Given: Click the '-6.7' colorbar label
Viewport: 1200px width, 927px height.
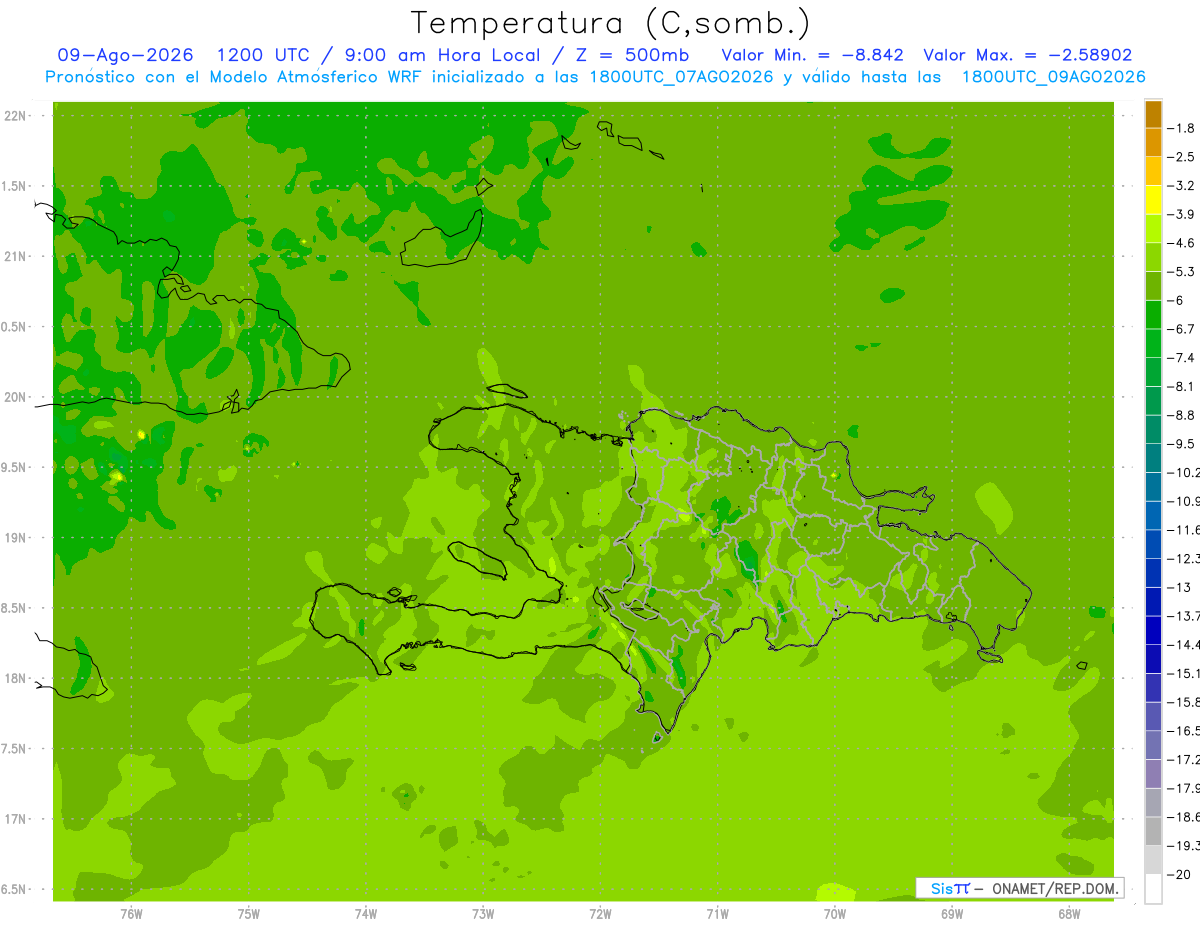Looking at the screenshot, I should pos(1181,329).
